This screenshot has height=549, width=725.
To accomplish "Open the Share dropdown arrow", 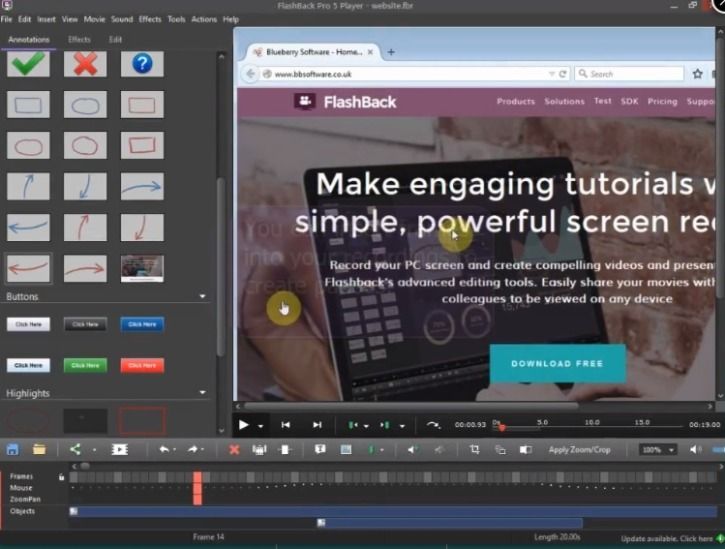I will (x=94, y=450).
